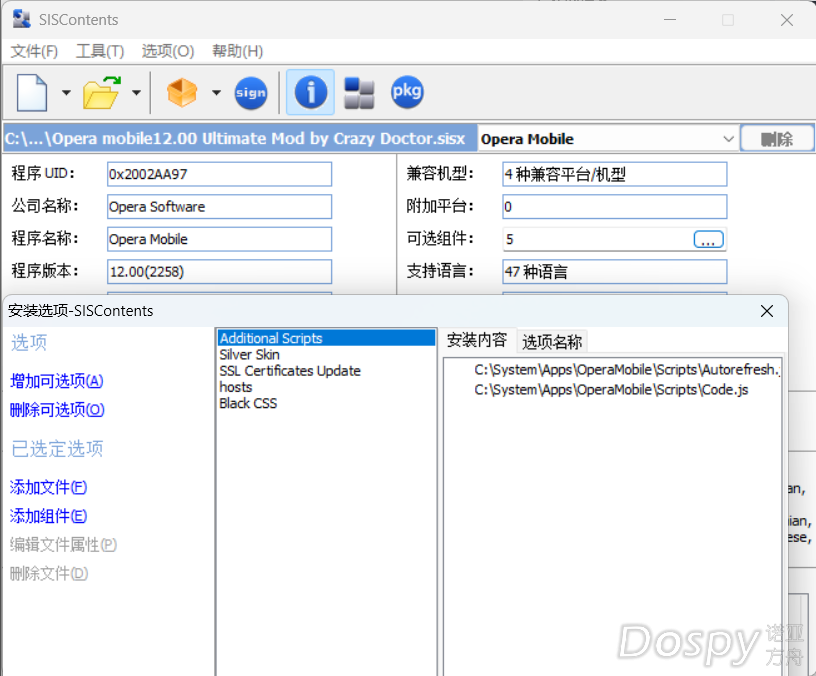The width and height of the screenshot is (816, 676).
Task: Click the 程序名称 field Opera Mobile
Action: point(219,239)
